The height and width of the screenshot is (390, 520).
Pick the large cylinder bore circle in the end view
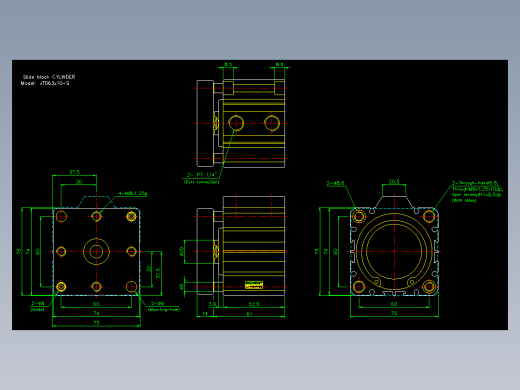394,252
